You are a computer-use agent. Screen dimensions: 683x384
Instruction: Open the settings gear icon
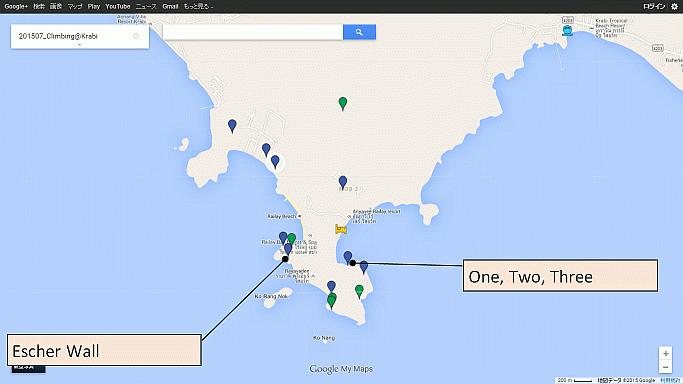(674, 7)
